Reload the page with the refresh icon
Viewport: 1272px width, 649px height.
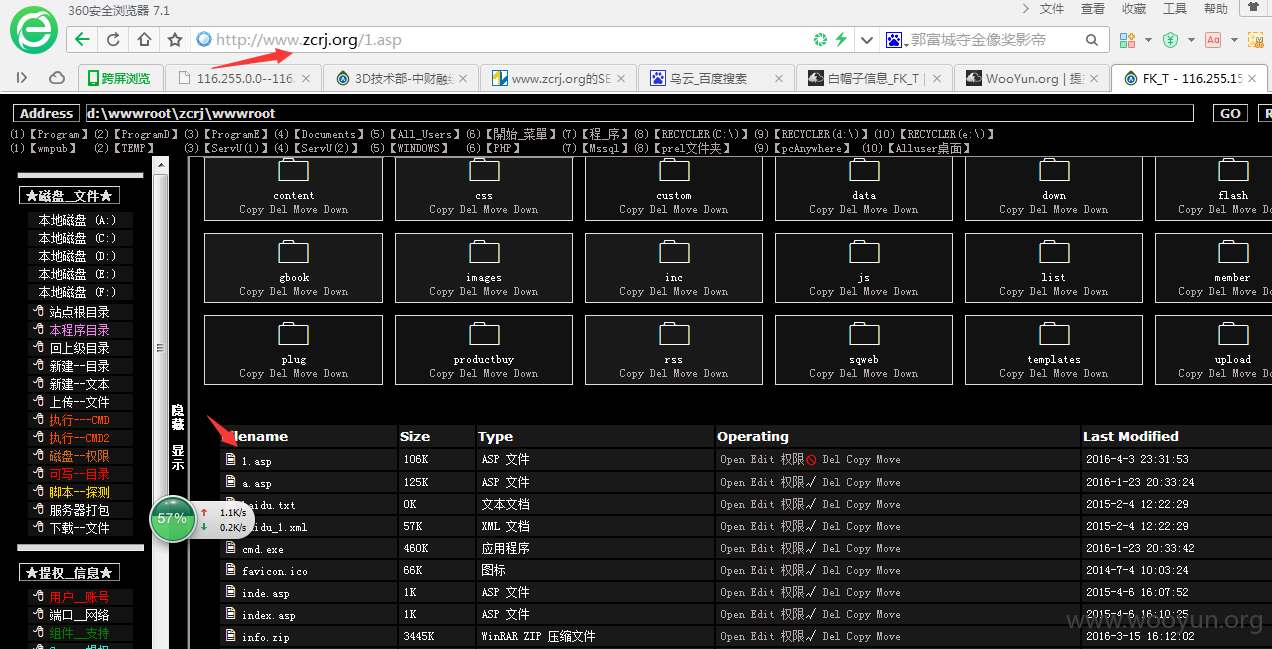(x=113, y=40)
